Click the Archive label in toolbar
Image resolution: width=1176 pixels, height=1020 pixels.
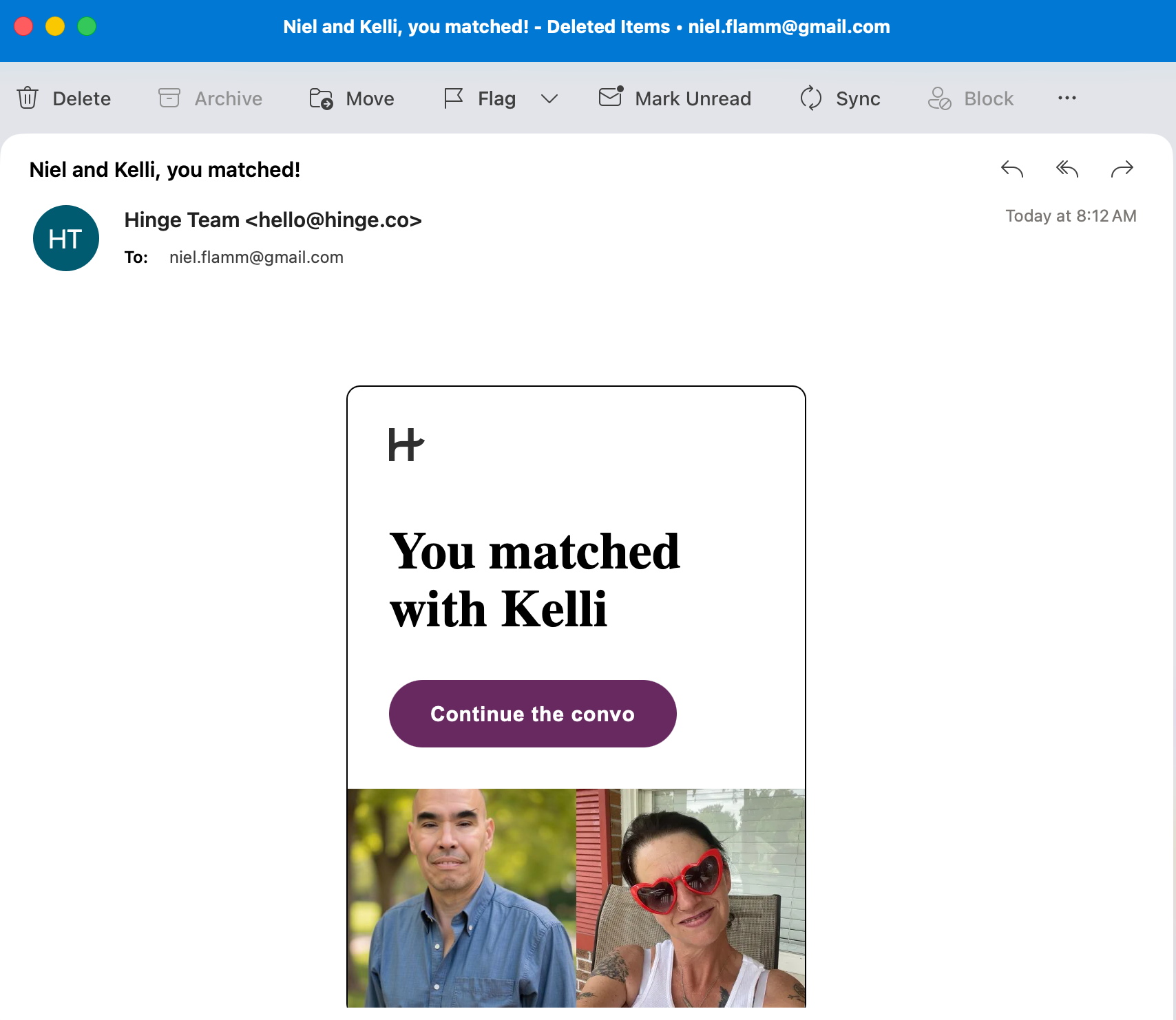(229, 99)
